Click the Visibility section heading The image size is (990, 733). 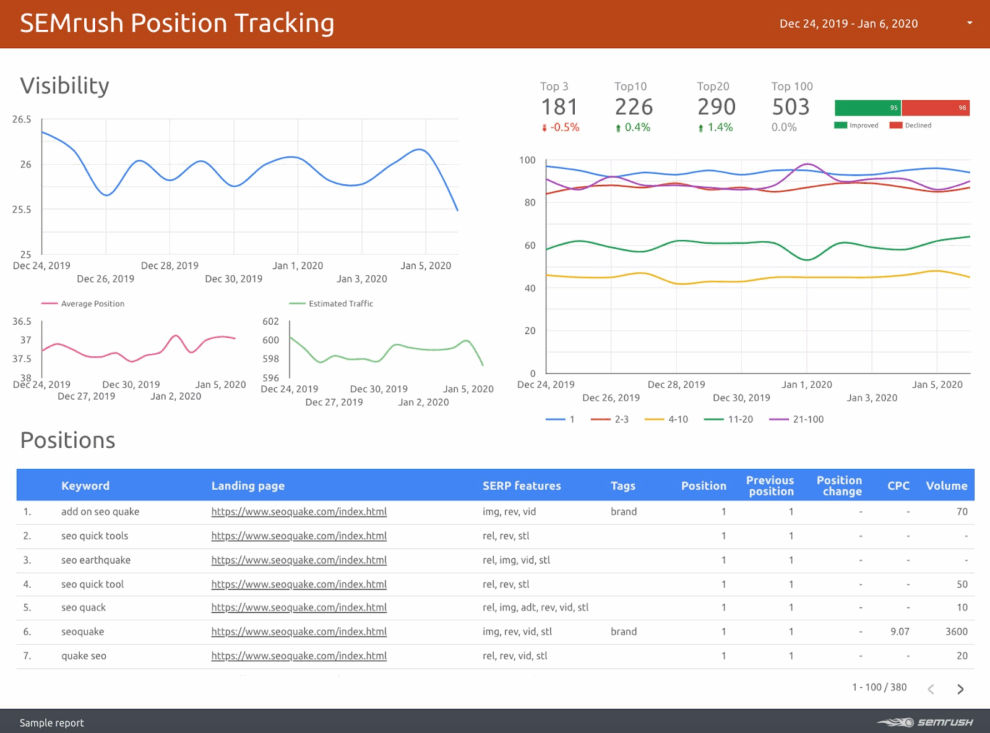pyautogui.click(x=64, y=86)
